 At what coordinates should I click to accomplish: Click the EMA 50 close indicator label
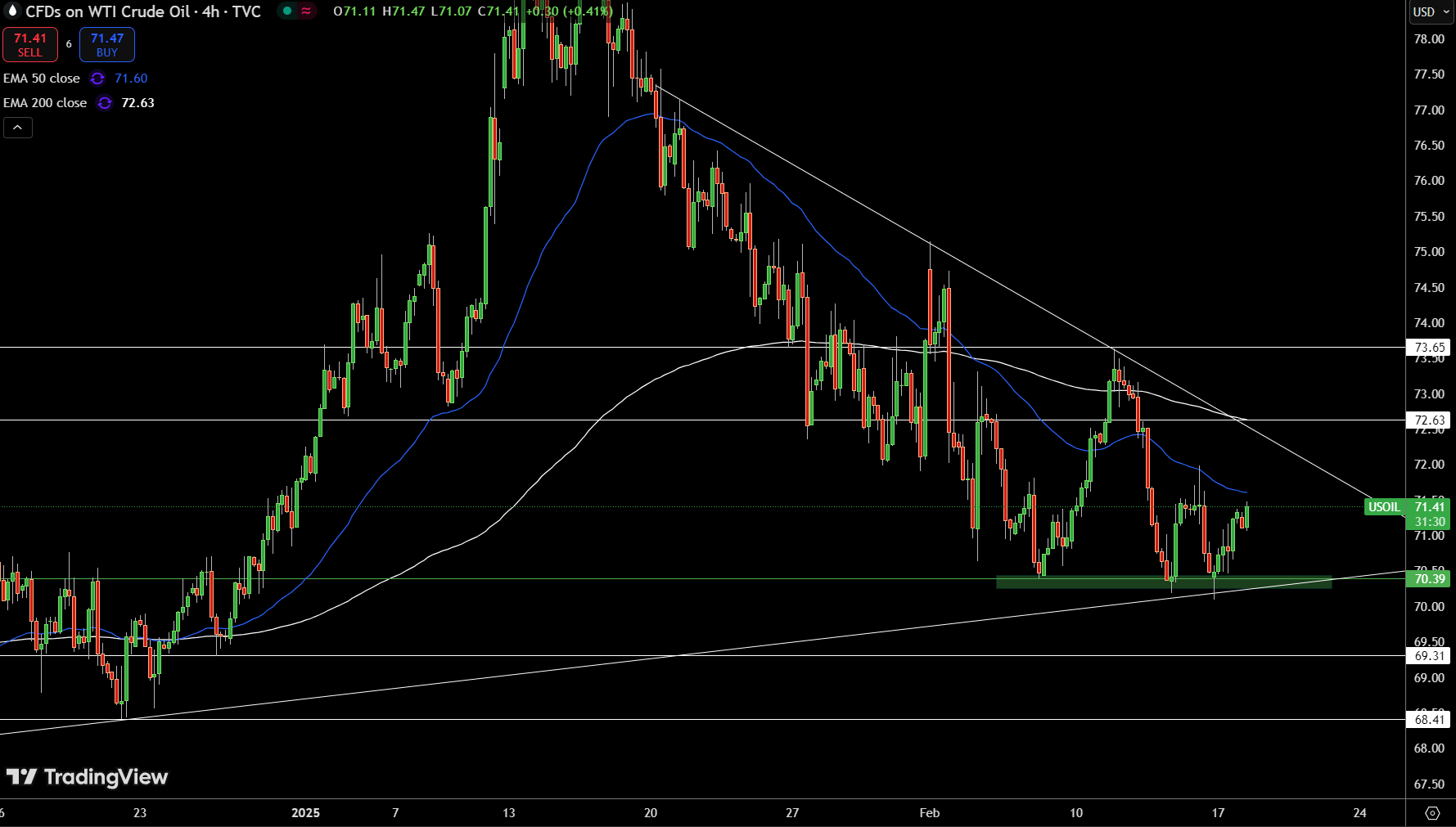pos(42,79)
